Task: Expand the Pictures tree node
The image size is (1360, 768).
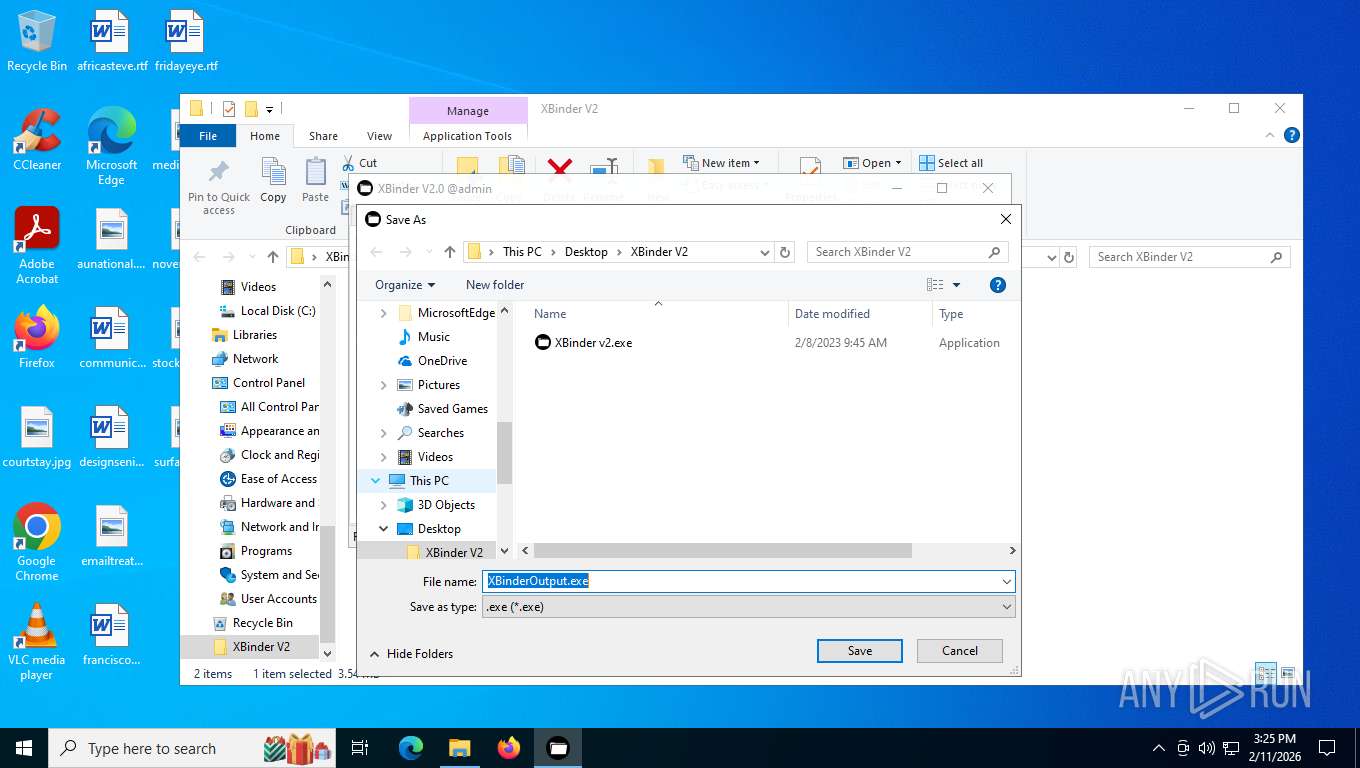Action: tap(384, 385)
